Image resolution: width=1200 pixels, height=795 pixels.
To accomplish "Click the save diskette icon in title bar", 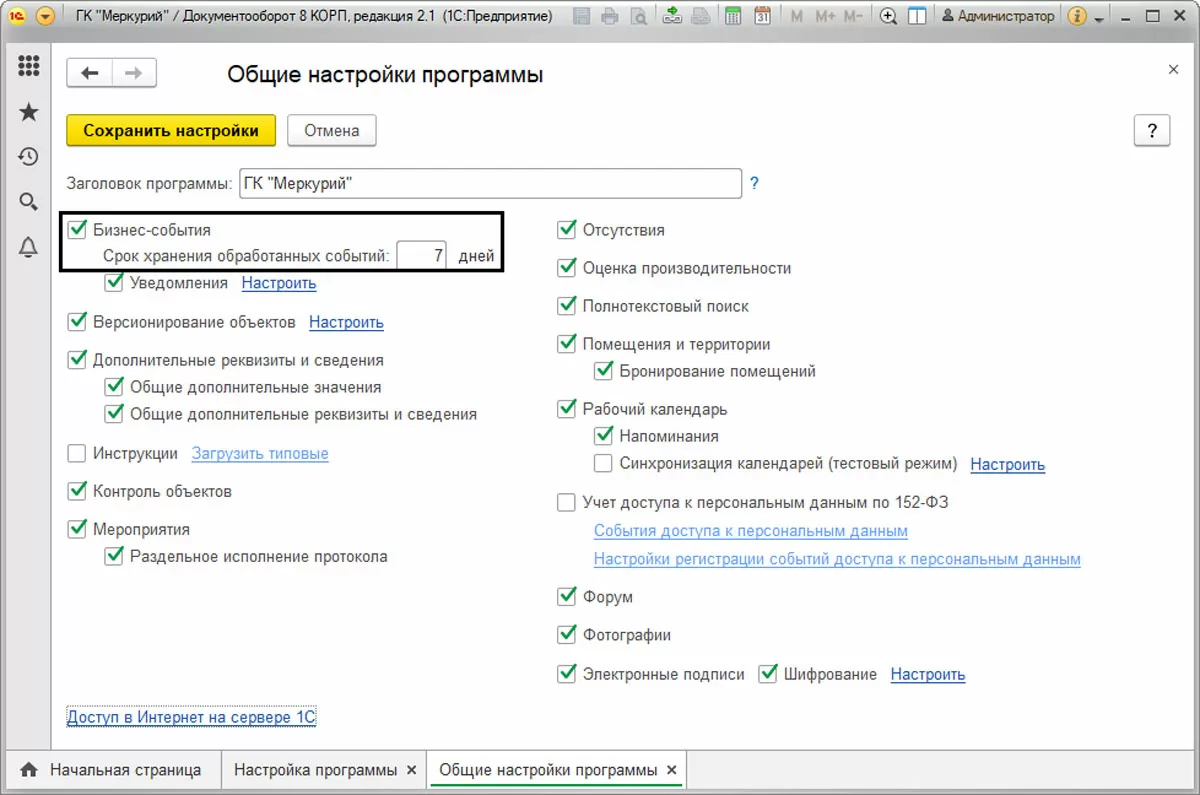I will (x=582, y=17).
